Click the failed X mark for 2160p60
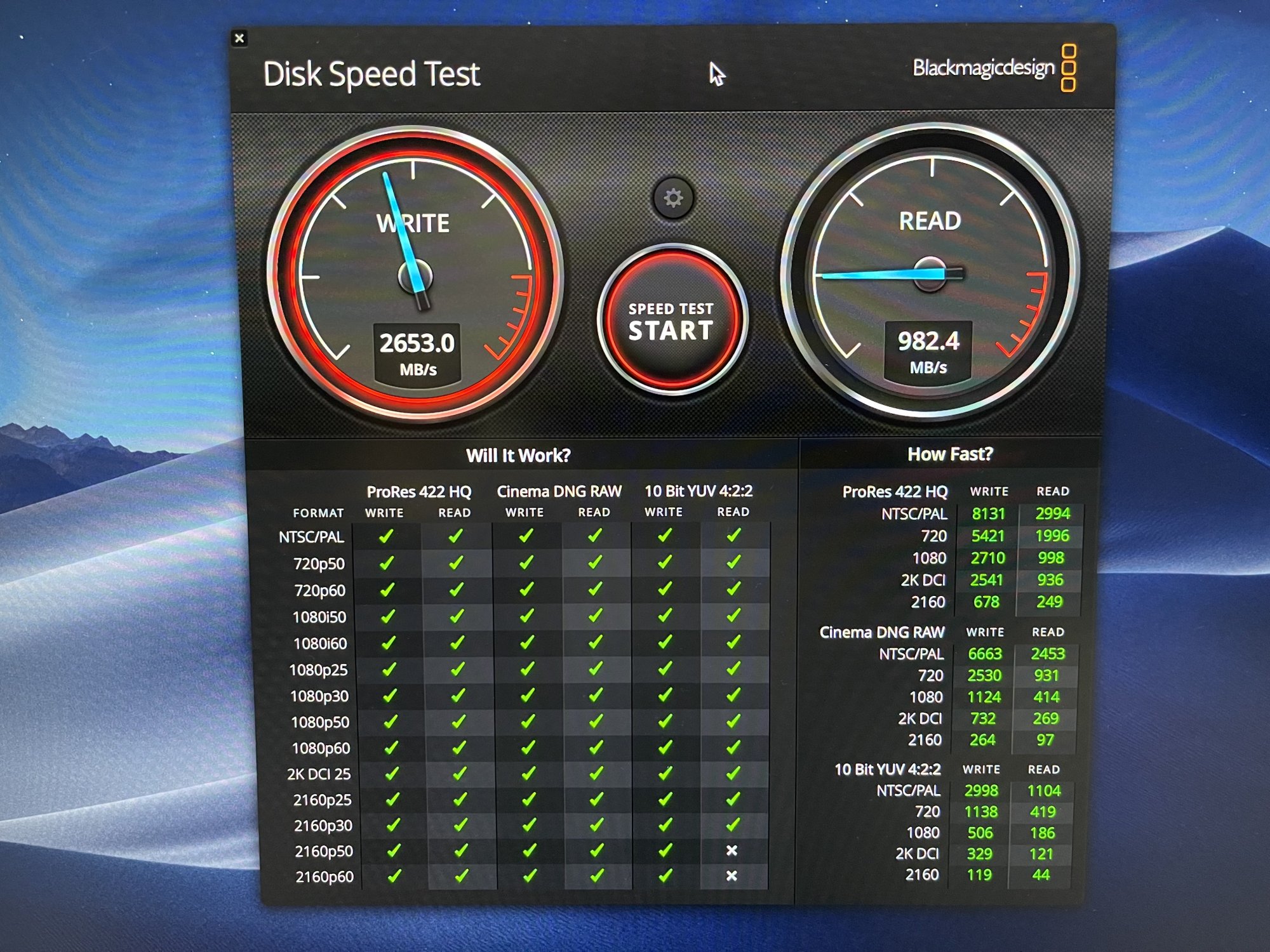 (732, 876)
